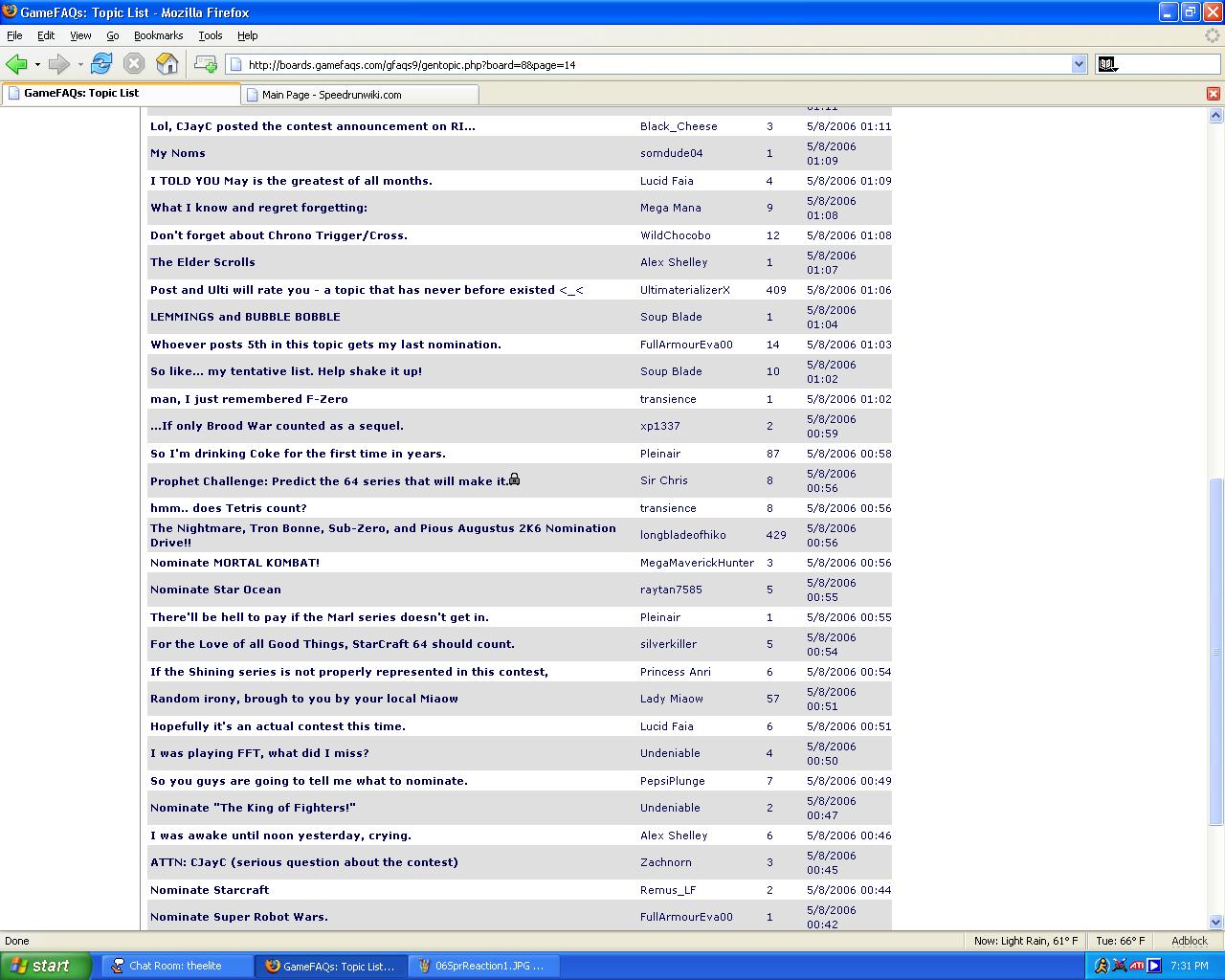Open 'hmm.. does Tetris count?' topic
The width and height of the screenshot is (1225, 980).
point(228,508)
